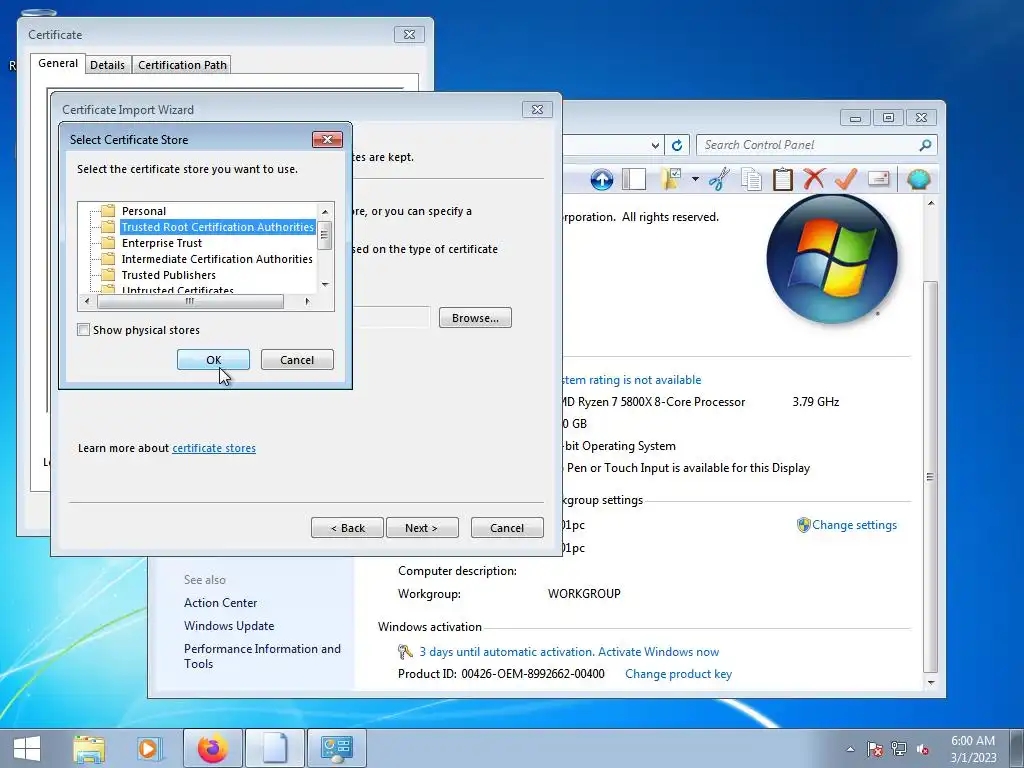Screen dimensions: 1024x768
Task: Click the System rating is not available link
Action: pos(632,379)
